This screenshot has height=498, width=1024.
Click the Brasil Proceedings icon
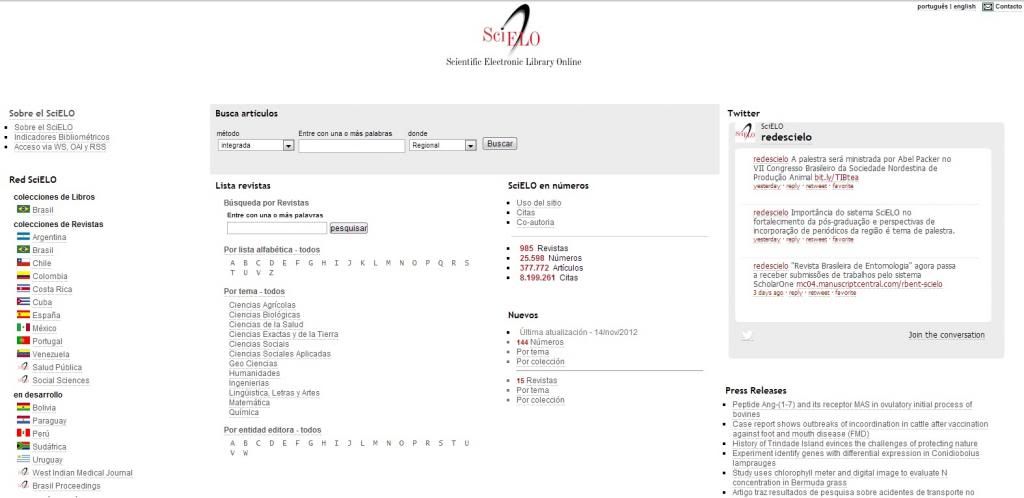(x=24, y=486)
